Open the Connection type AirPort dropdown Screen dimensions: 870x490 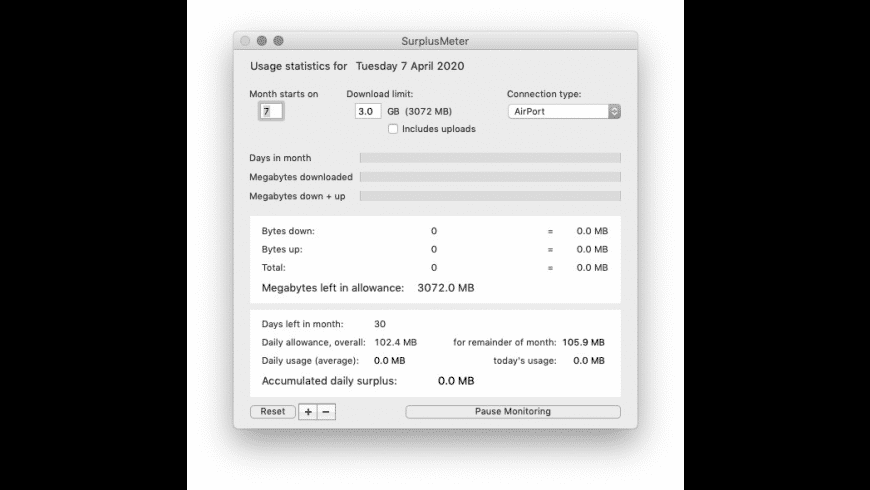pyautogui.click(x=564, y=112)
